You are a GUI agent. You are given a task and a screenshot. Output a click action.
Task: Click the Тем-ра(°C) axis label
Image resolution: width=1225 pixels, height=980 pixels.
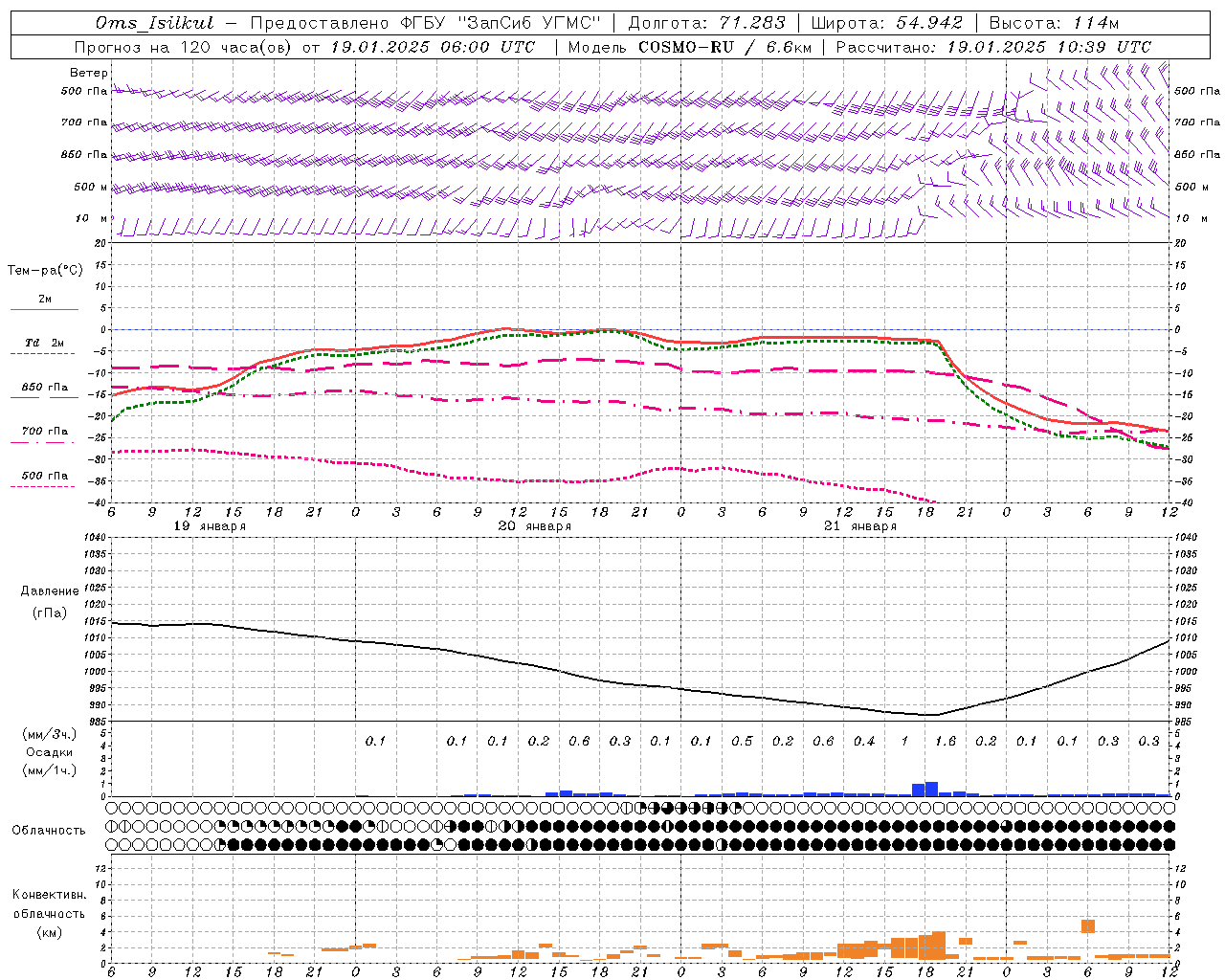pyautogui.click(x=45, y=270)
